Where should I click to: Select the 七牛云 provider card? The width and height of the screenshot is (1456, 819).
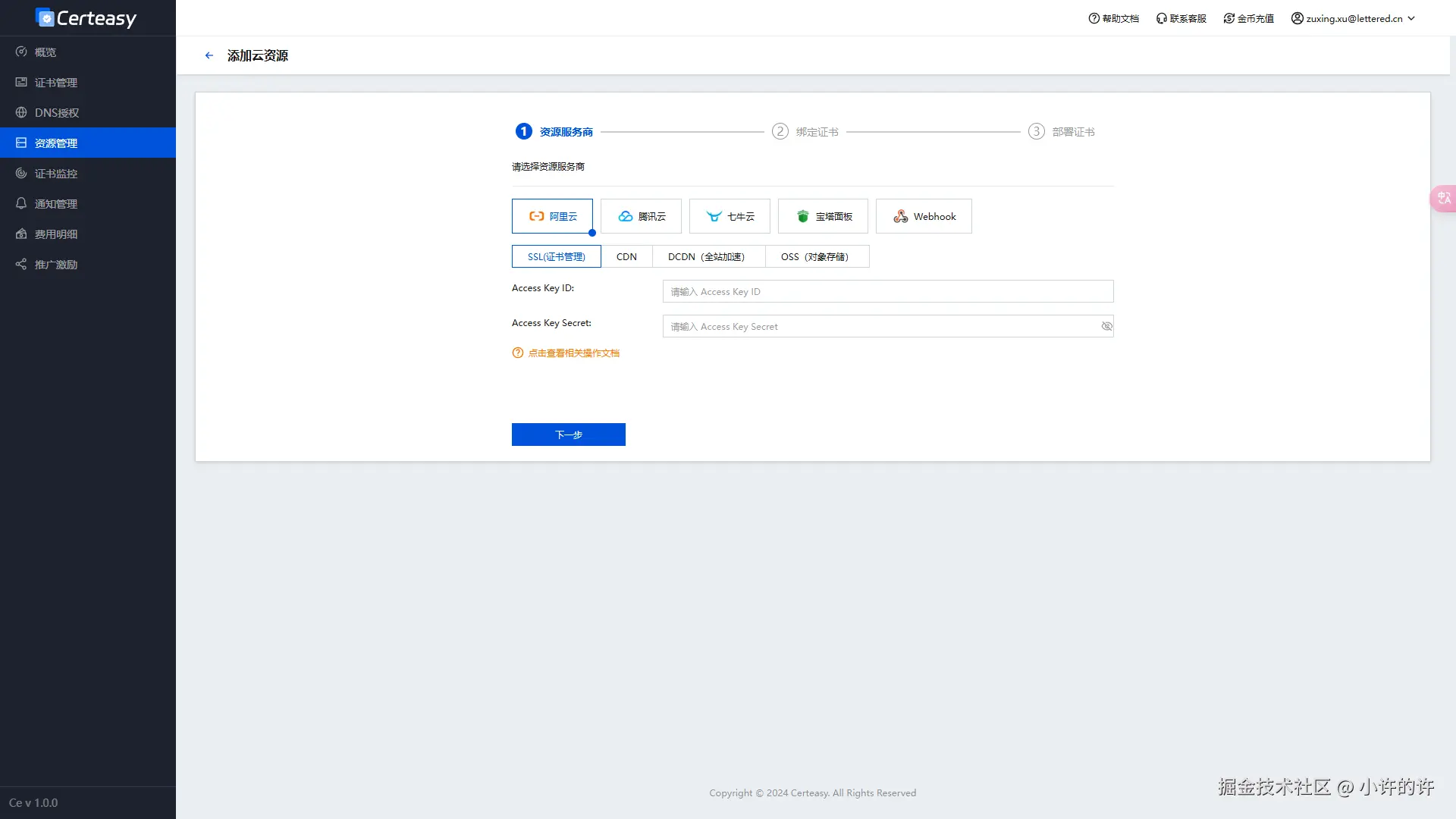(x=730, y=216)
